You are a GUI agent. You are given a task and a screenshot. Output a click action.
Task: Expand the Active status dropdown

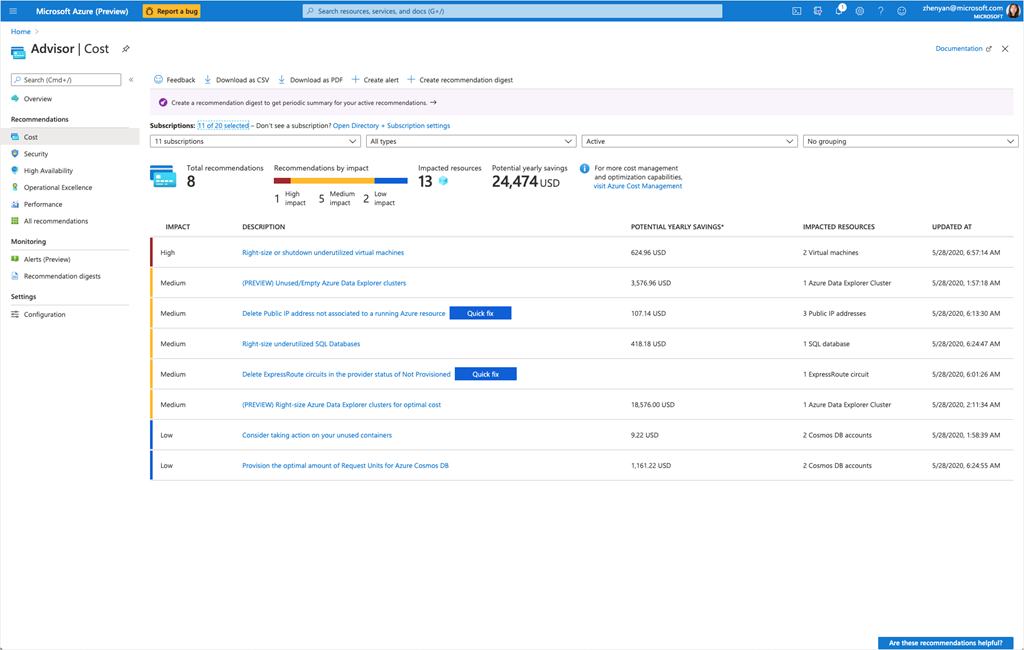coord(690,141)
